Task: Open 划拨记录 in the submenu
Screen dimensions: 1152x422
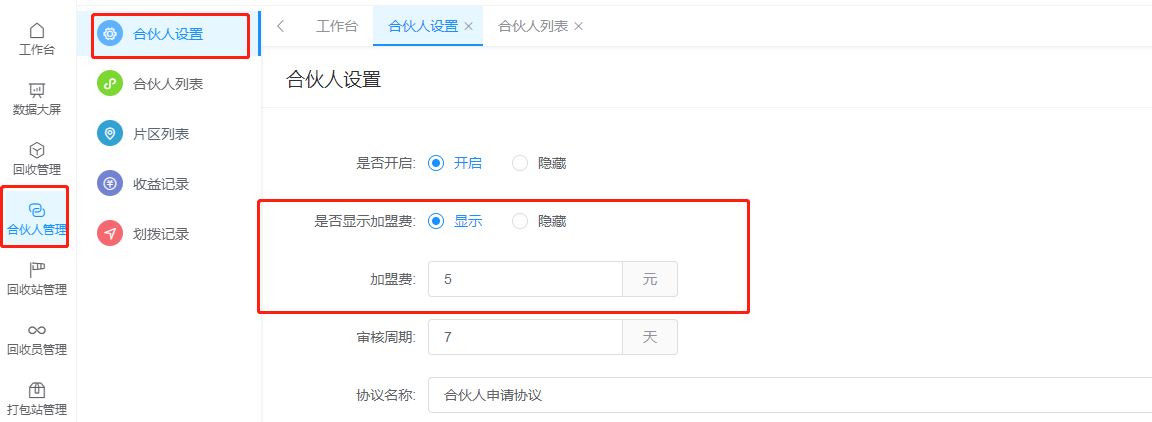Action: [x=161, y=234]
